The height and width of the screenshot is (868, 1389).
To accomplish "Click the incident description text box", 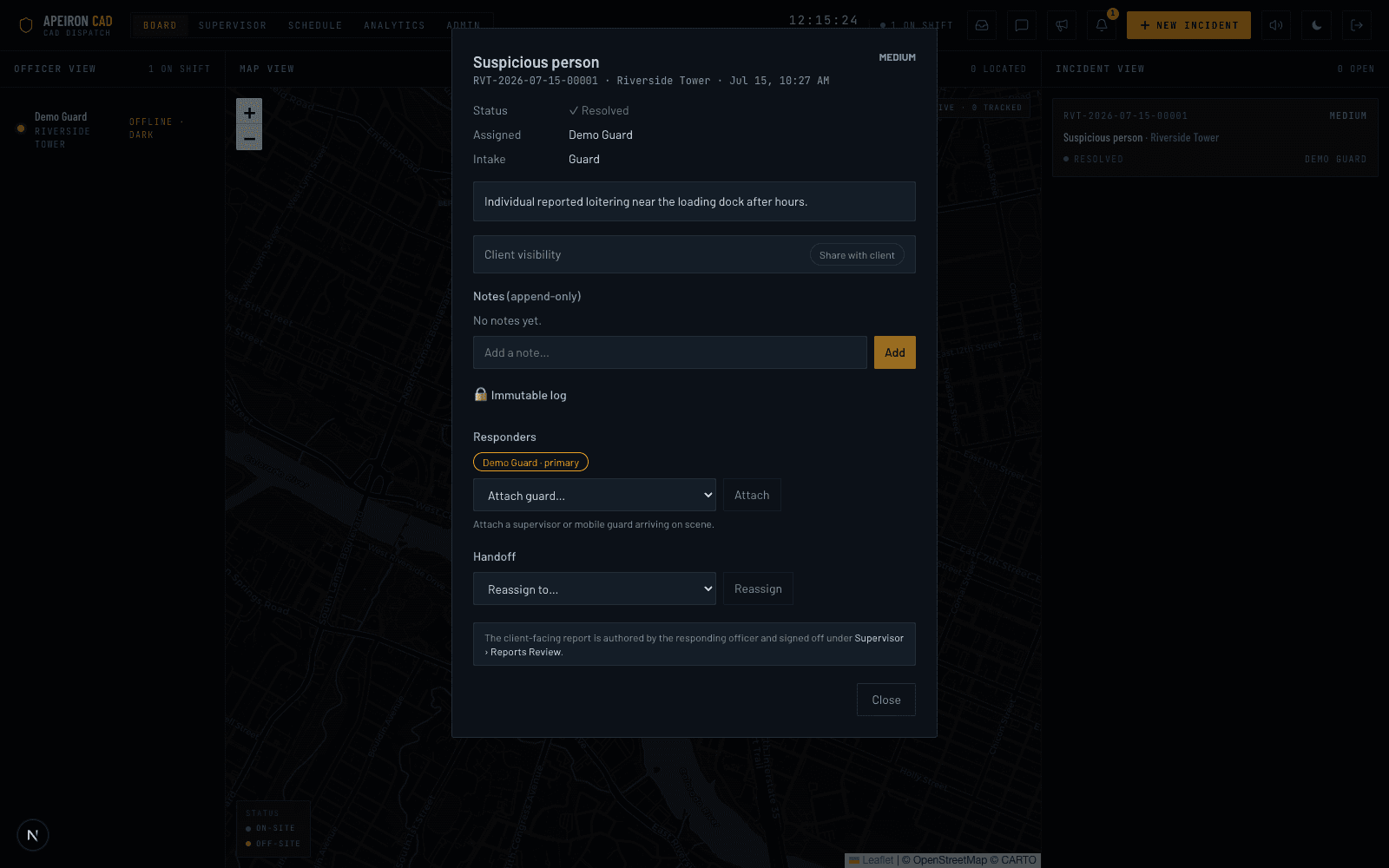I will (x=694, y=201).
